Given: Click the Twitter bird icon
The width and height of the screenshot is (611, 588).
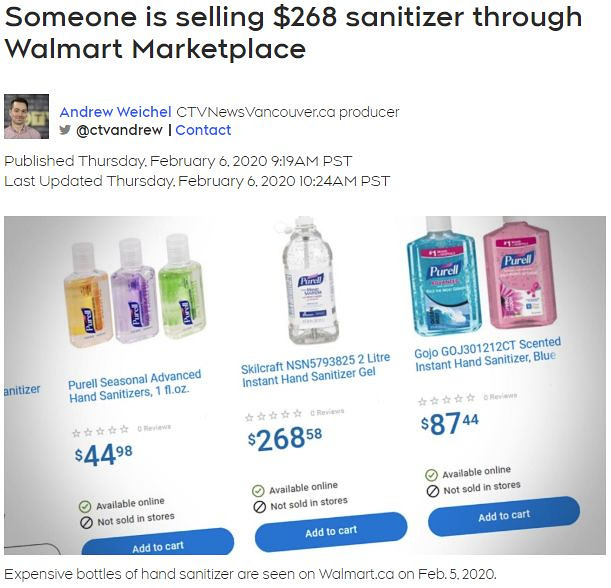Looking at the screenshot, I should click(x=65, y=130).
